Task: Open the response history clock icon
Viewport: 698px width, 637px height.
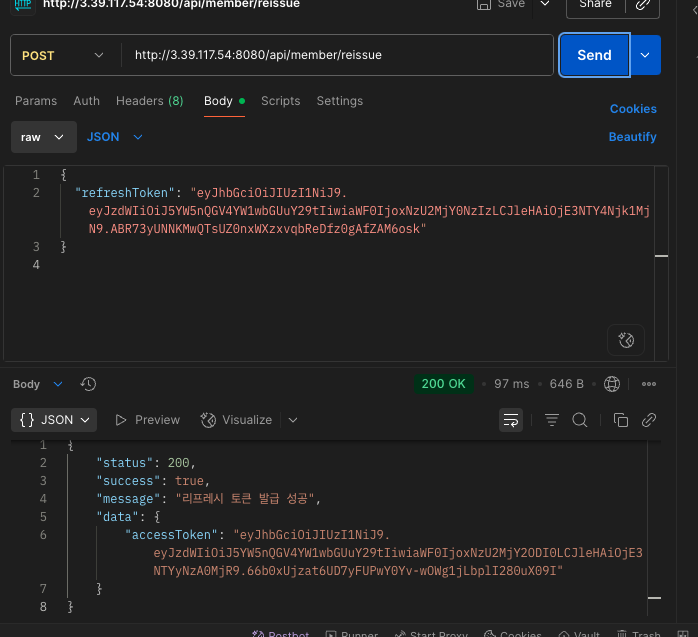Action: coord(88,384)
